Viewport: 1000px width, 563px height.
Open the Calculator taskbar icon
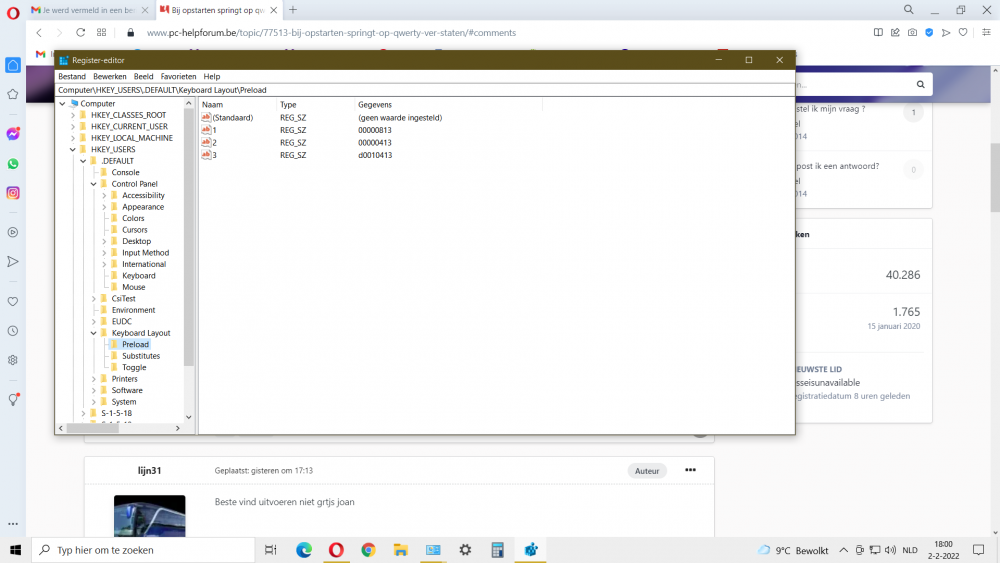coord(497,550)
